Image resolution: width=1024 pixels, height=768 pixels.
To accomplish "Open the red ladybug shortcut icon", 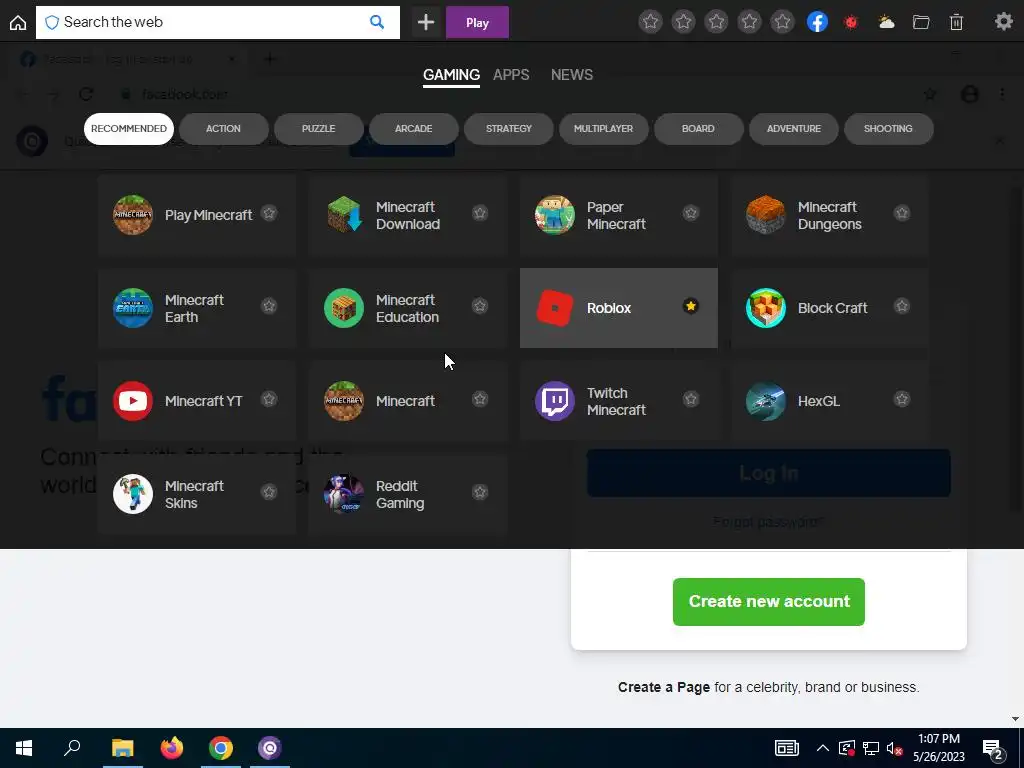I will (851, 22).
